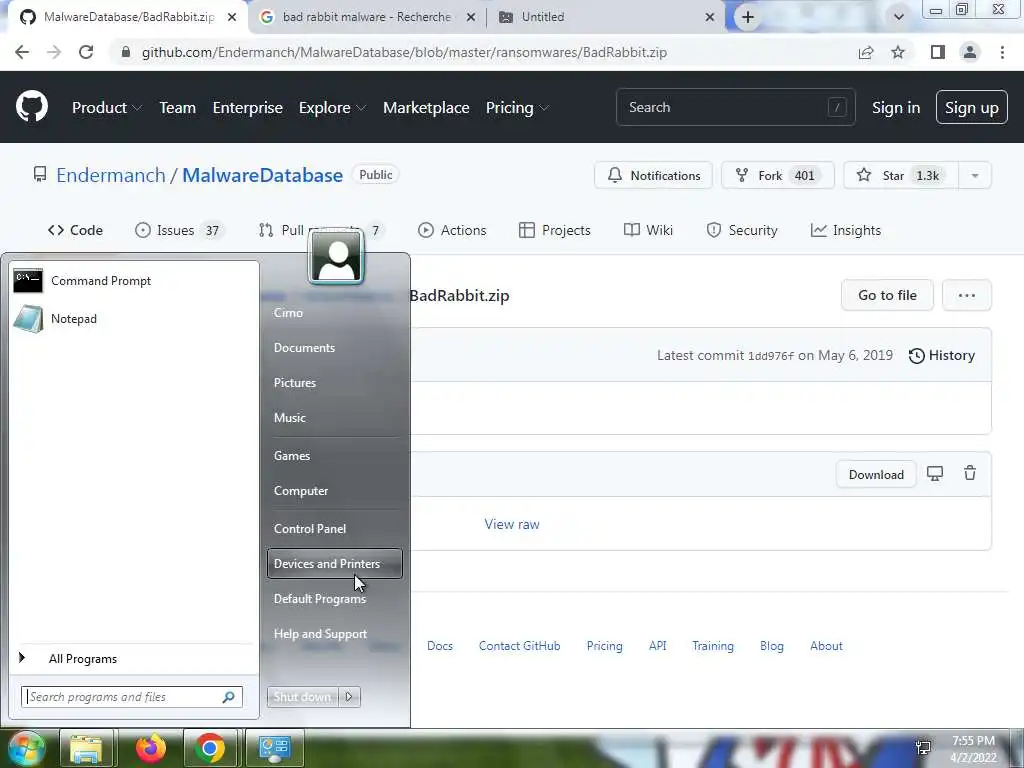Open Chrome side panel icon
Image resolution: width=1024 pixels, height=768 pixels.
click(x=937, y=52)
